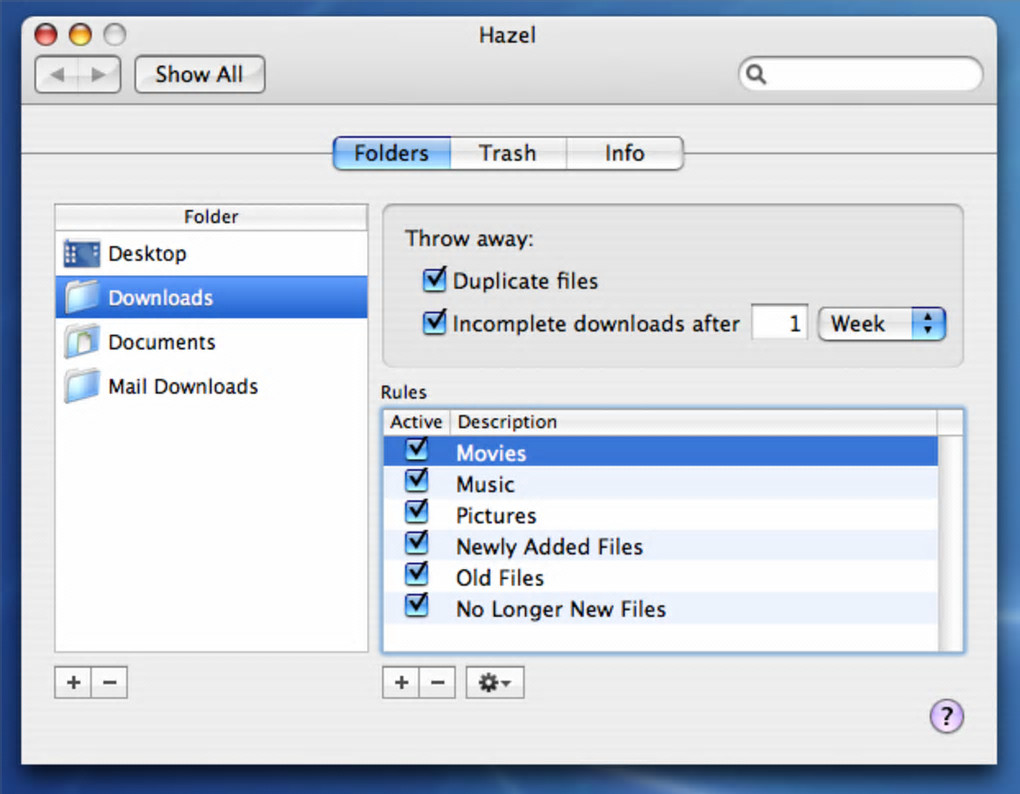Select the Downloads folder row
Viewport: 1020px width, 794px height.
(211, 298)
